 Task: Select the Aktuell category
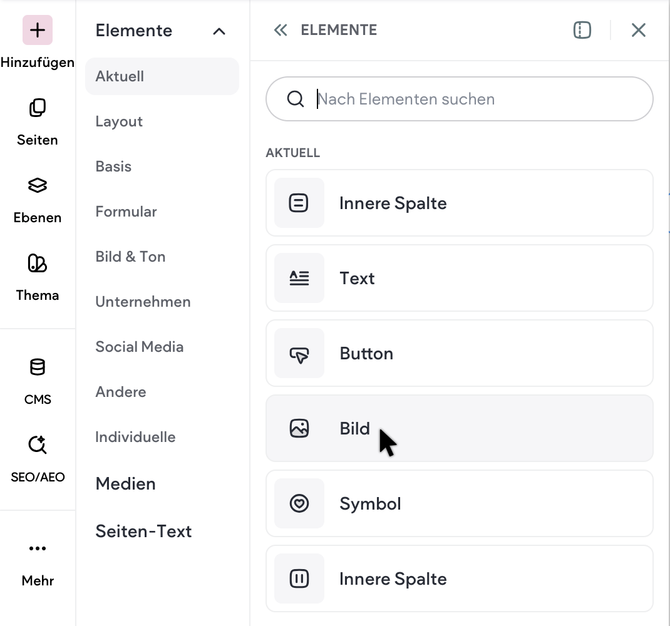point(162,76)
